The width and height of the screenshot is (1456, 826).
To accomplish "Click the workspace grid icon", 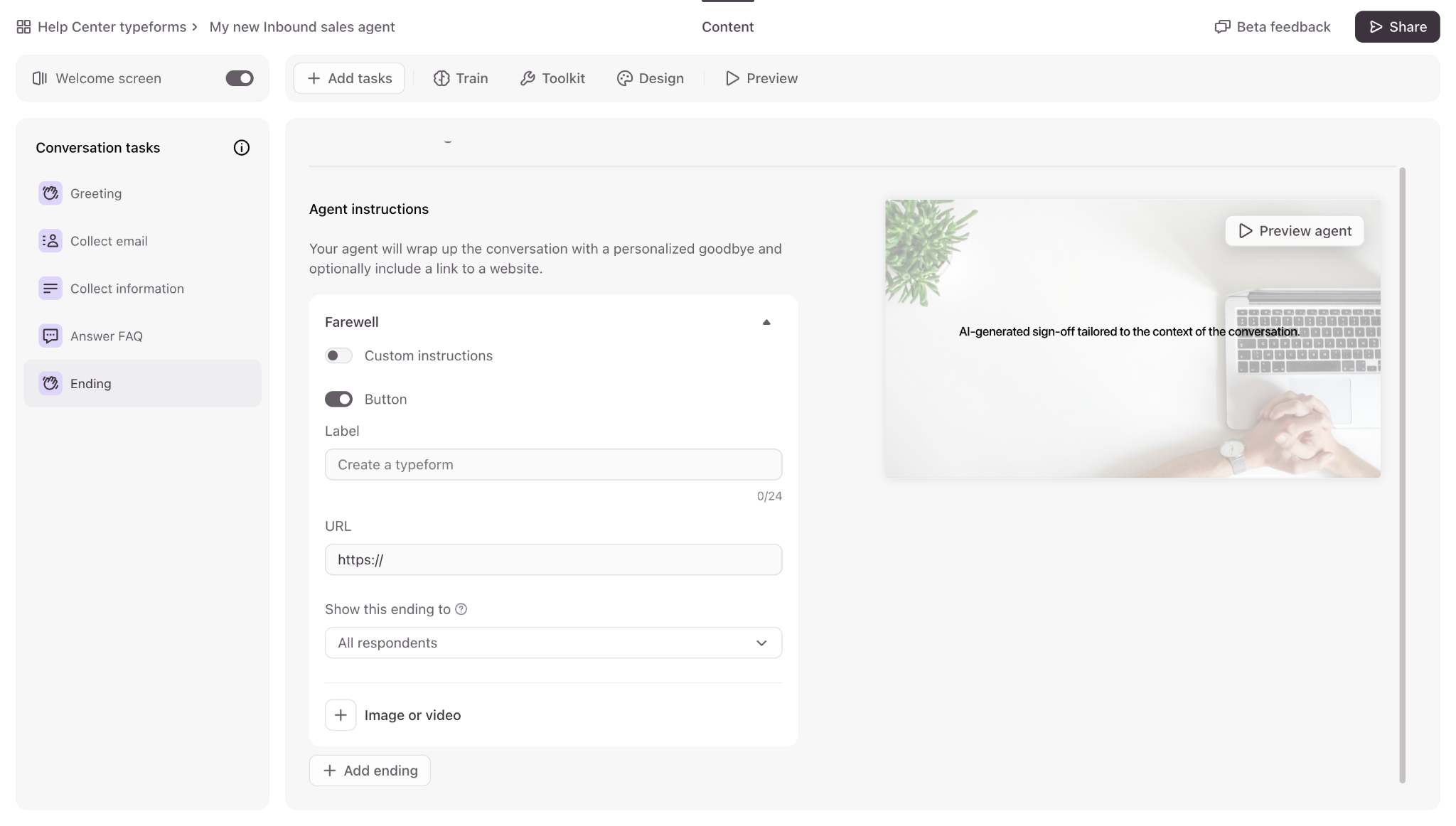I will click(23, 27).
